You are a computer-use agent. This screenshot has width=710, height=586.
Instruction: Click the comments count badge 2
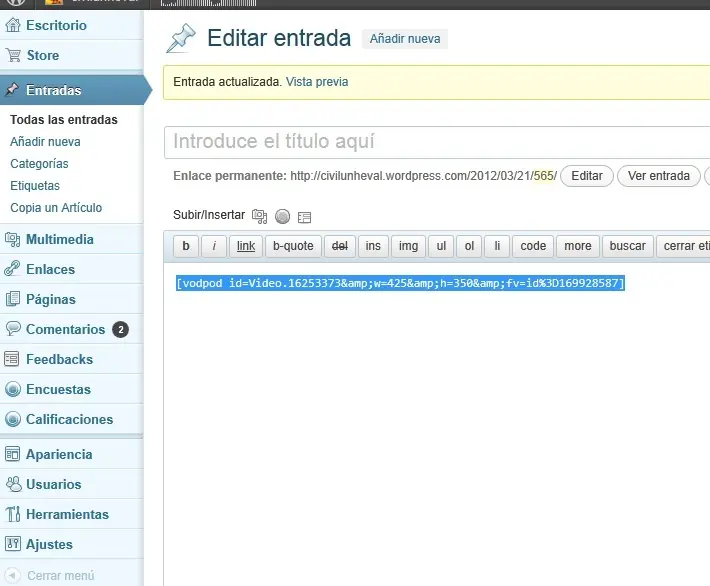click(120, 329)
